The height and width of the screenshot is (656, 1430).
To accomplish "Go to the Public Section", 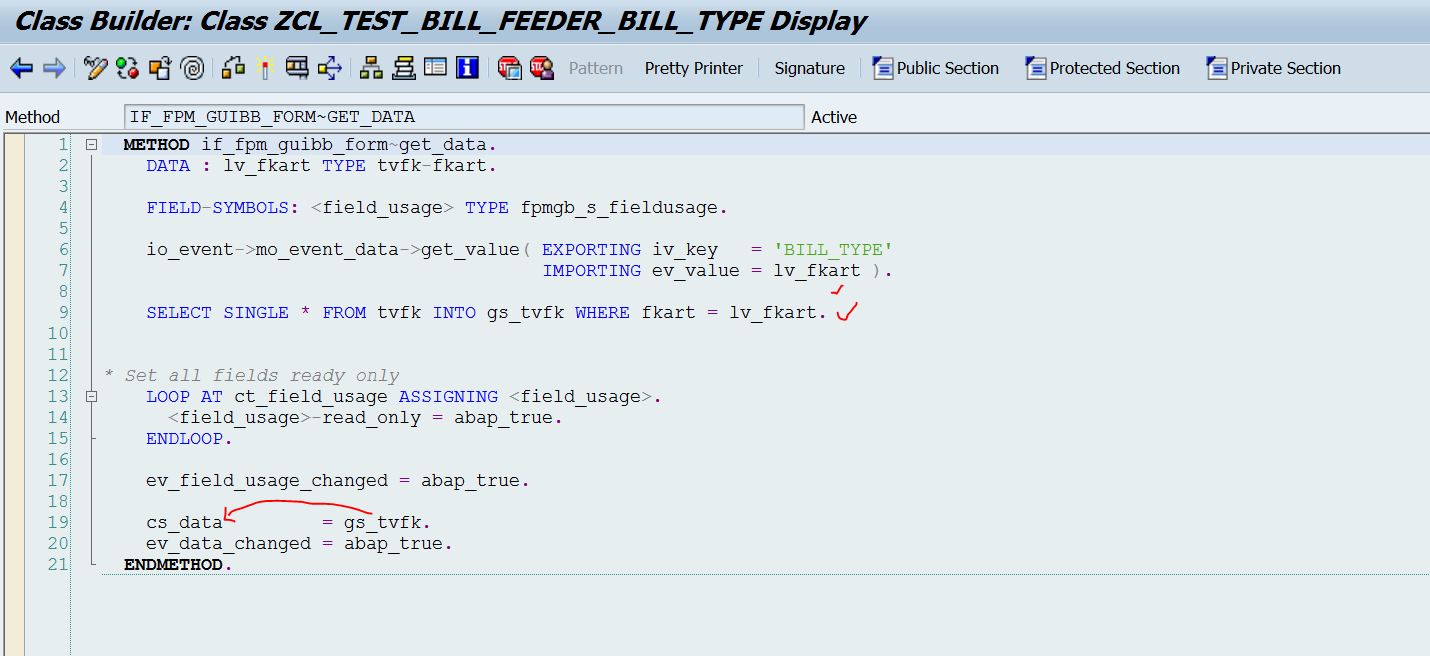I will 936,68.
